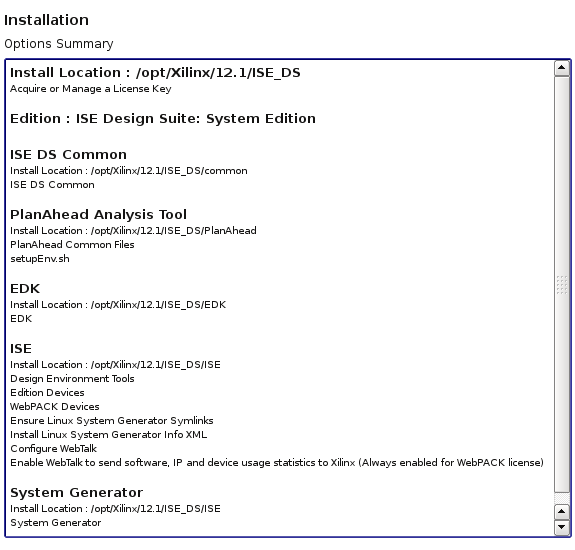Select the Install Location /opt/Xilinx/12.1/ISE_DS heading
The height and width of the screenshot is (550, 575).
tap(155, 73)
